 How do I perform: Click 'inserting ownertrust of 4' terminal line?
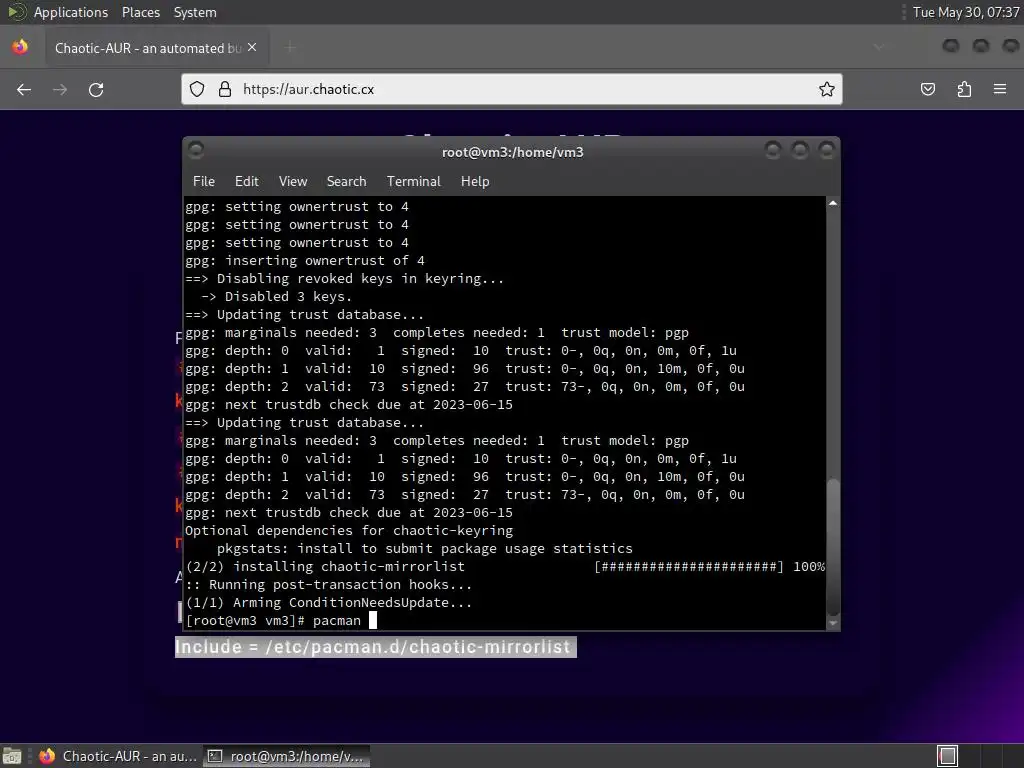click(x=305, y=261)
